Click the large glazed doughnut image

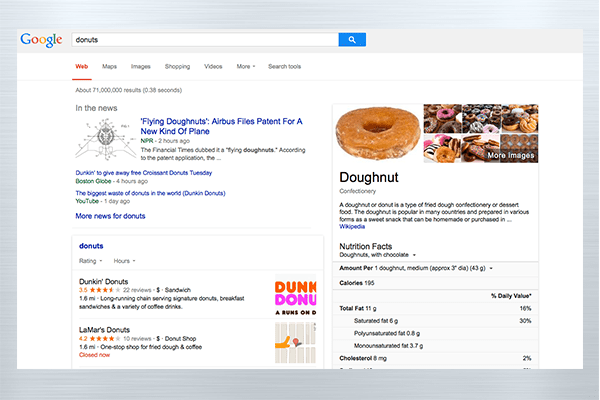click(x=378, y=133)
